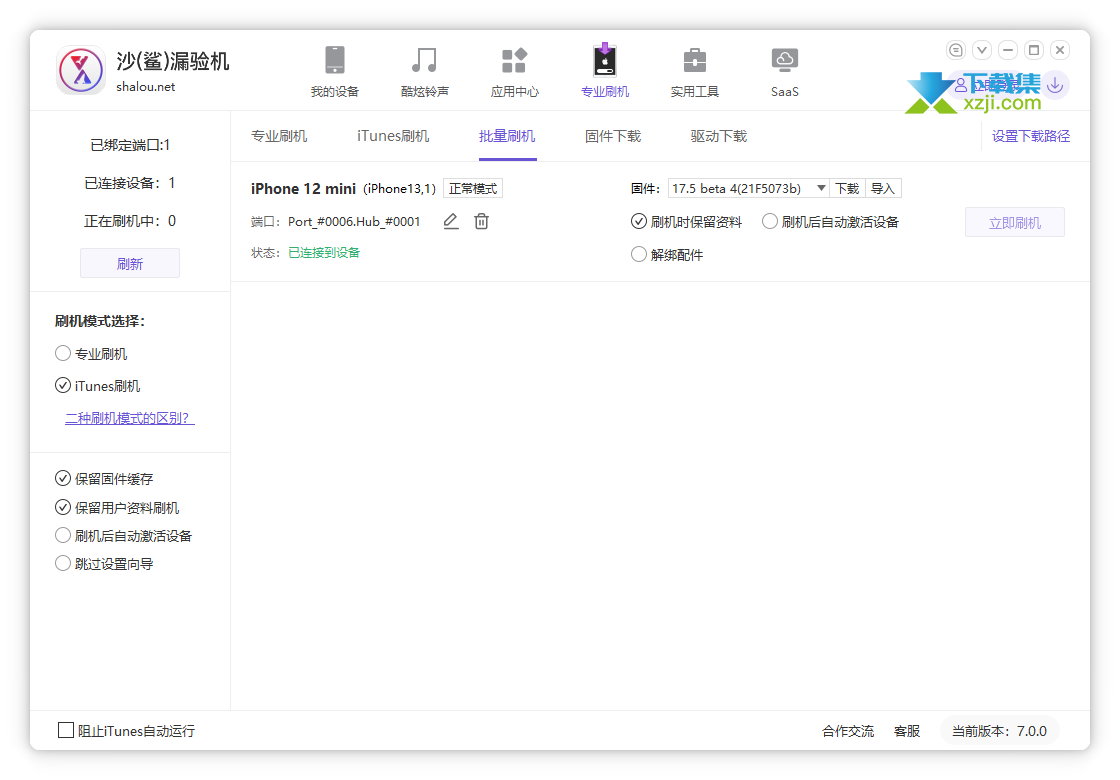Click the 正常模式 device mode badge
The image size is (1120, 780).
click(473, 189)
